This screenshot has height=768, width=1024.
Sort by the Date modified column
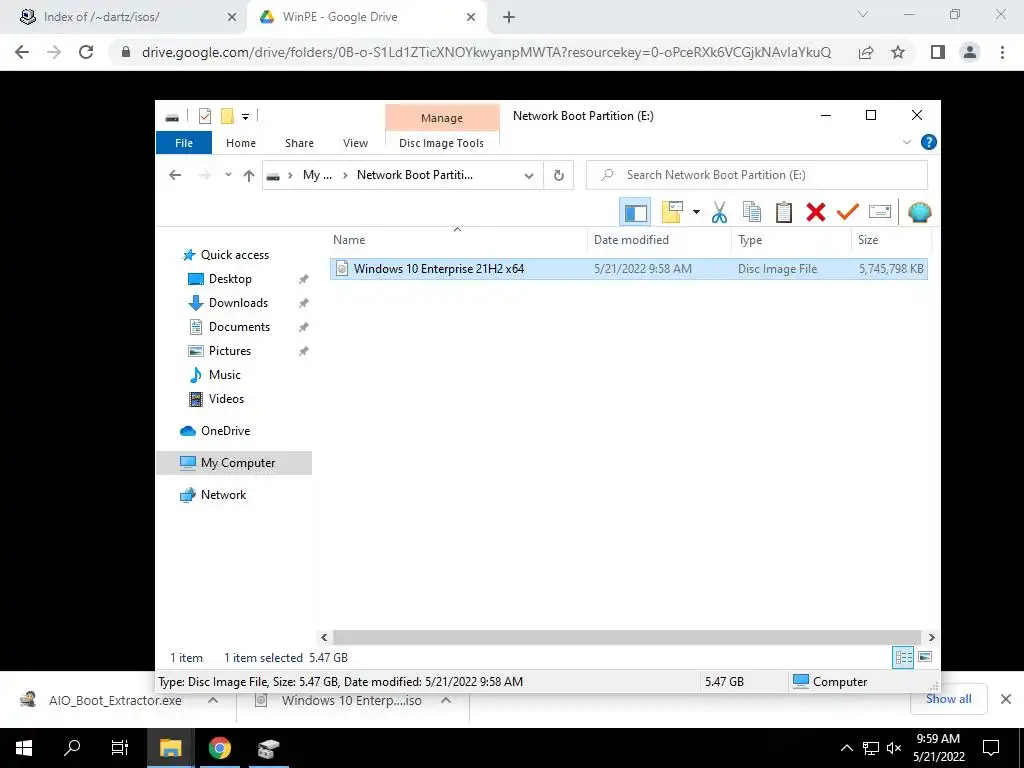point(660,240)
